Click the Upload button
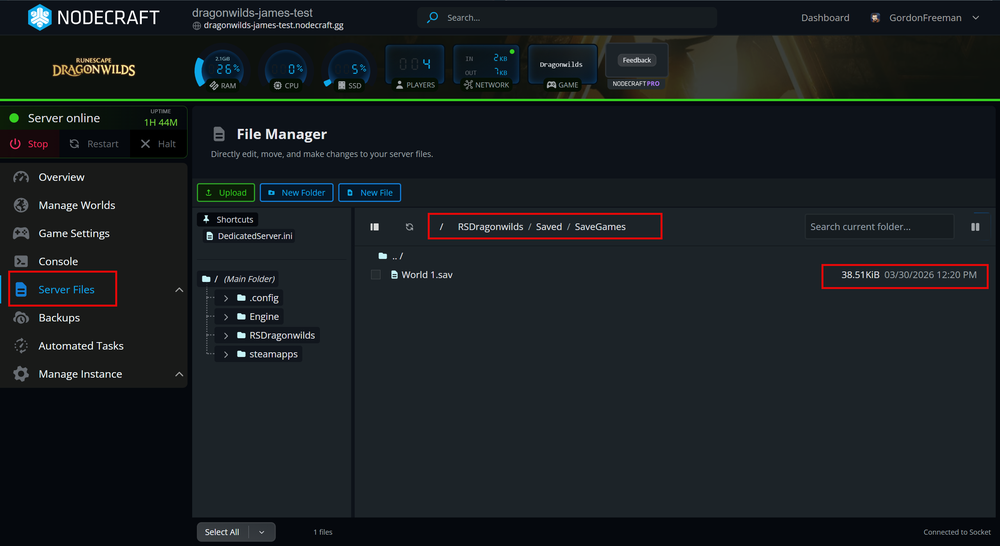1000x546 pixels. (x=226, y=193)
